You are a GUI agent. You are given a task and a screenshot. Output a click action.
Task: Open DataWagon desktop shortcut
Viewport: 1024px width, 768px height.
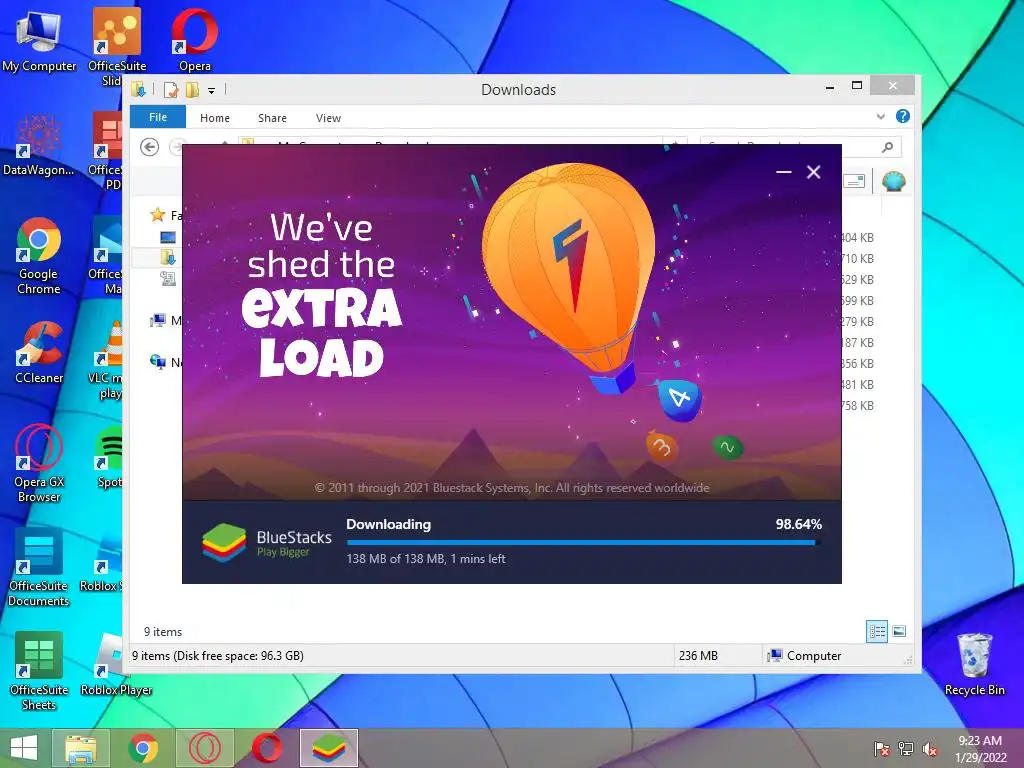click(38, 144)
